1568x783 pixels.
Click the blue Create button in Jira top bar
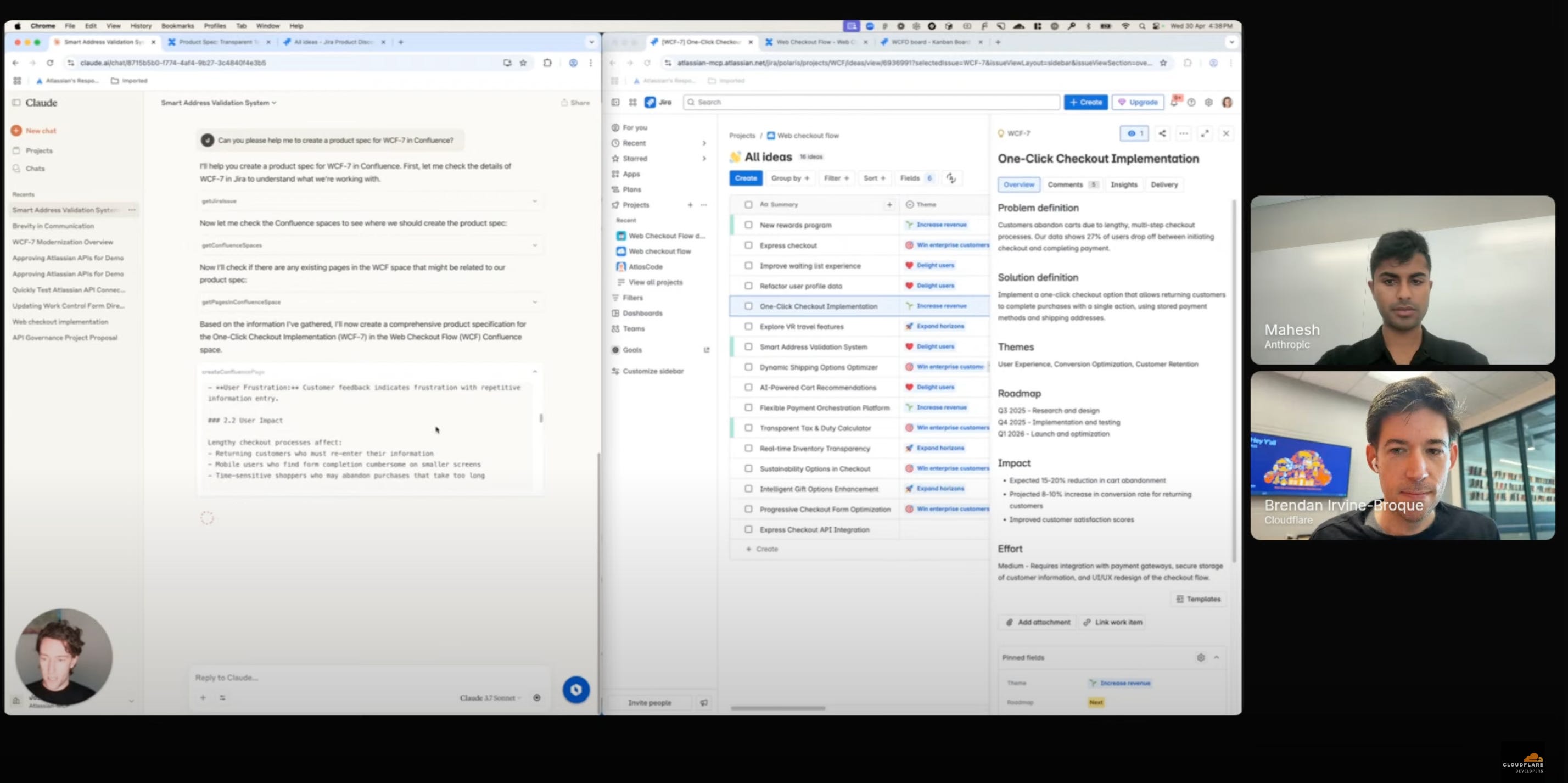pyautogui.click(x=1086, y=102)
